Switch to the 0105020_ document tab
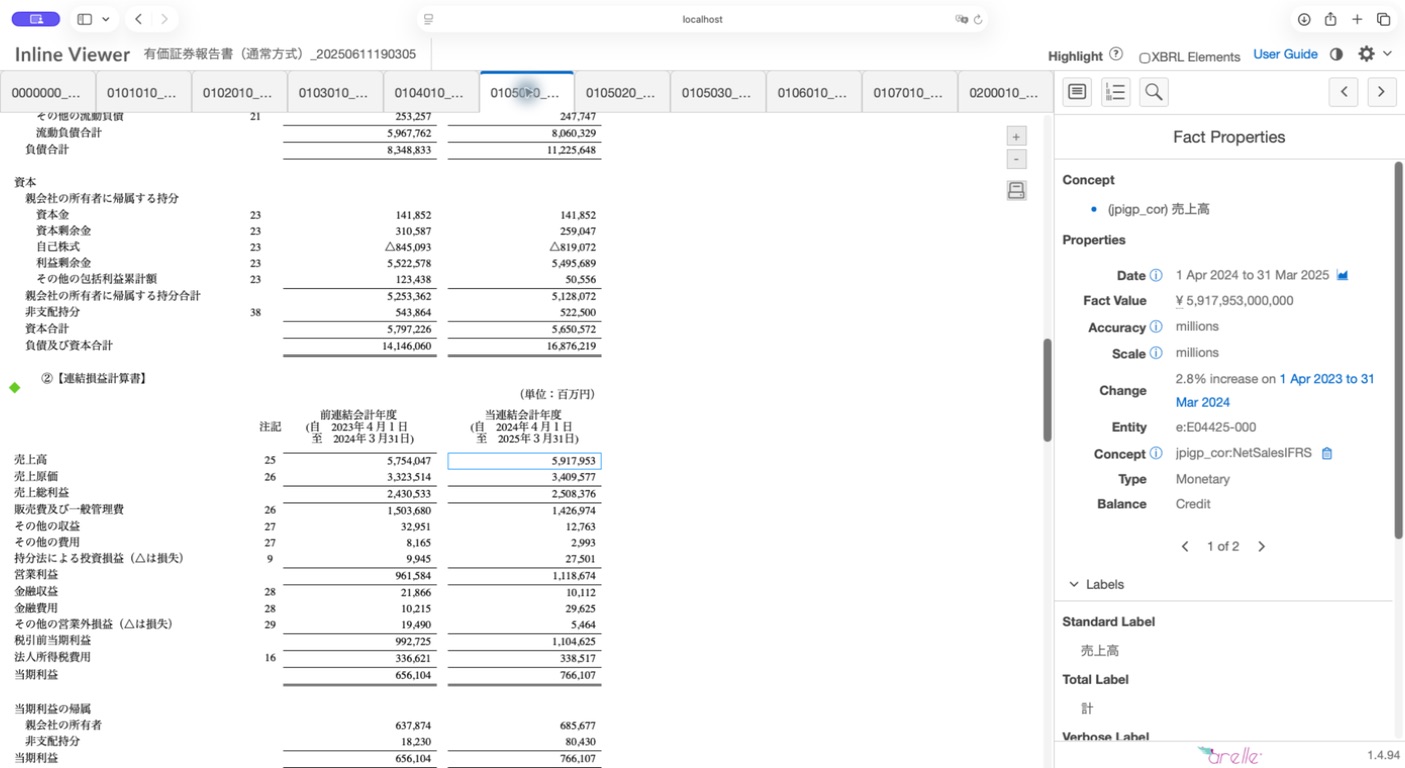1405x768 pixels. [x=622, y=92]
